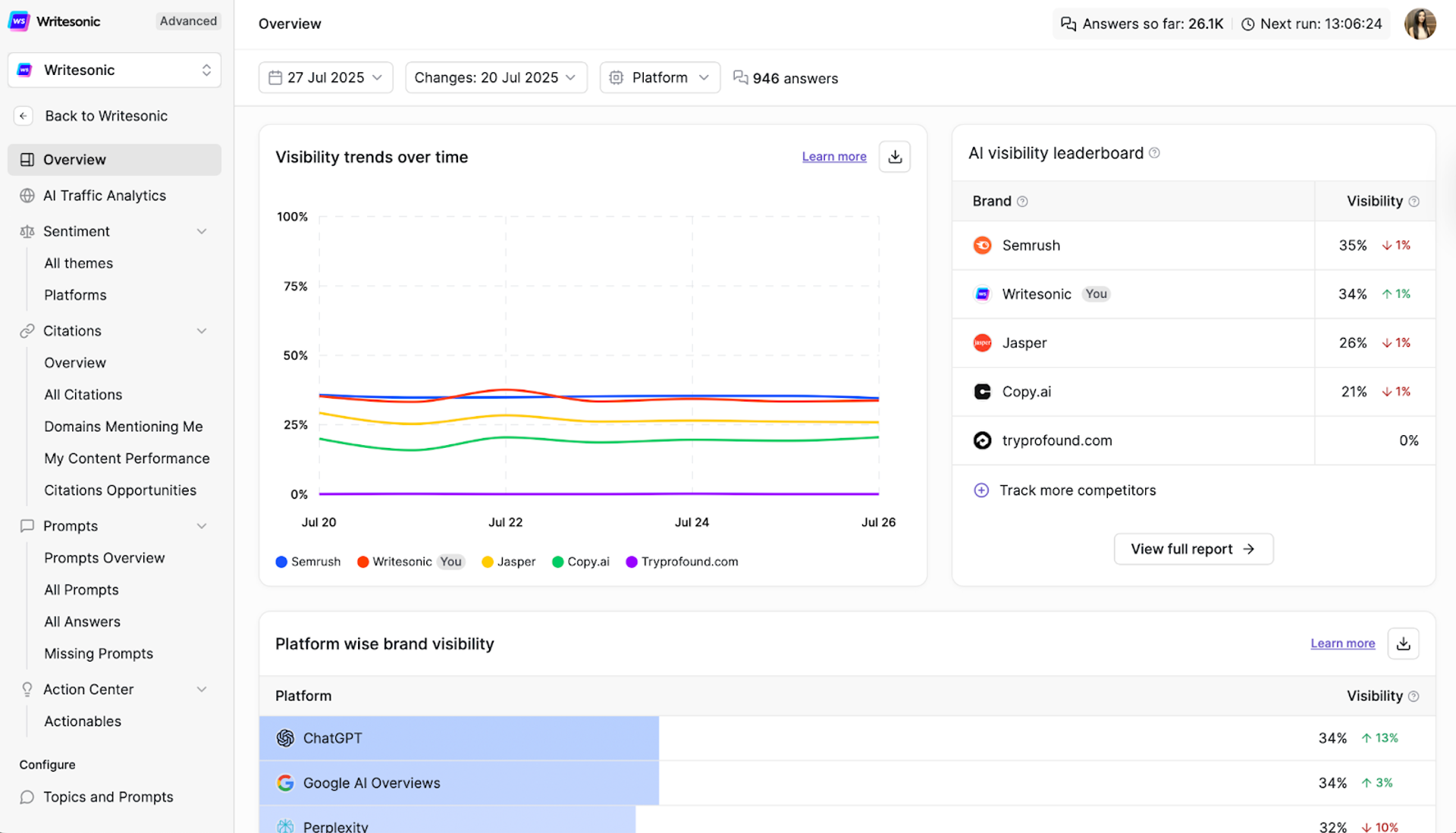
Task: Click the Citations Overview sub-item
Action: pyautogui.click(x=75, y=363)
